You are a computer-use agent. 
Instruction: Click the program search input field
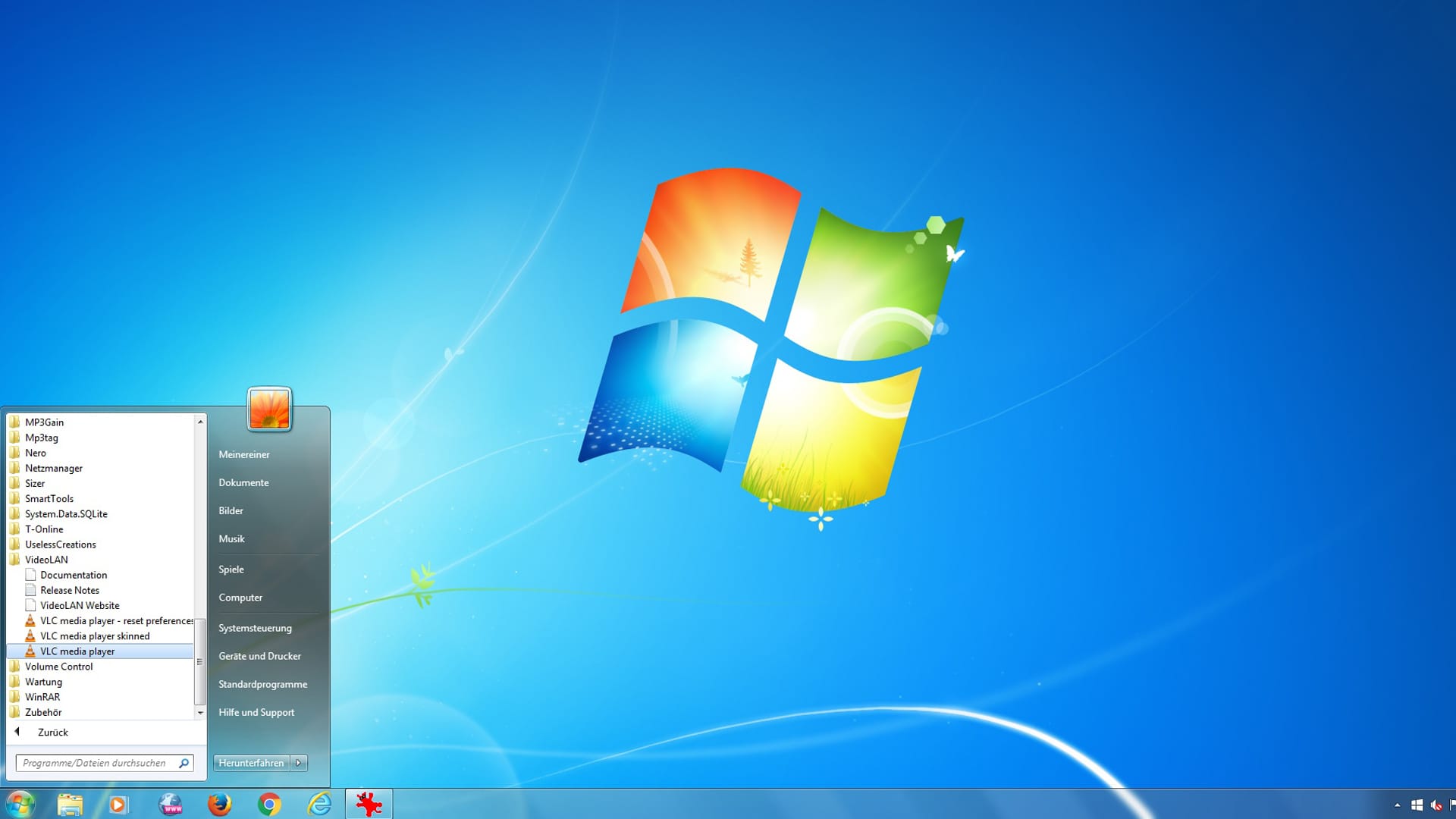(x=105, y=763)
